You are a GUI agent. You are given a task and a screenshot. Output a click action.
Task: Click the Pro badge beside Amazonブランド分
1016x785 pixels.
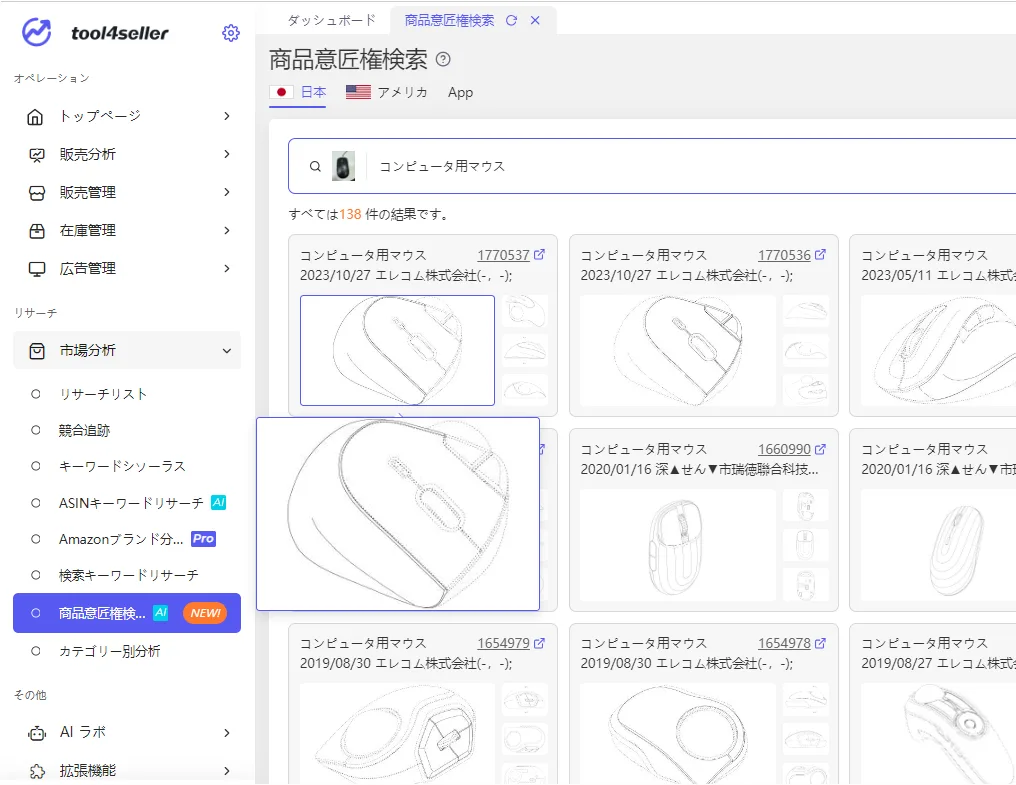(x=203, y=539)
